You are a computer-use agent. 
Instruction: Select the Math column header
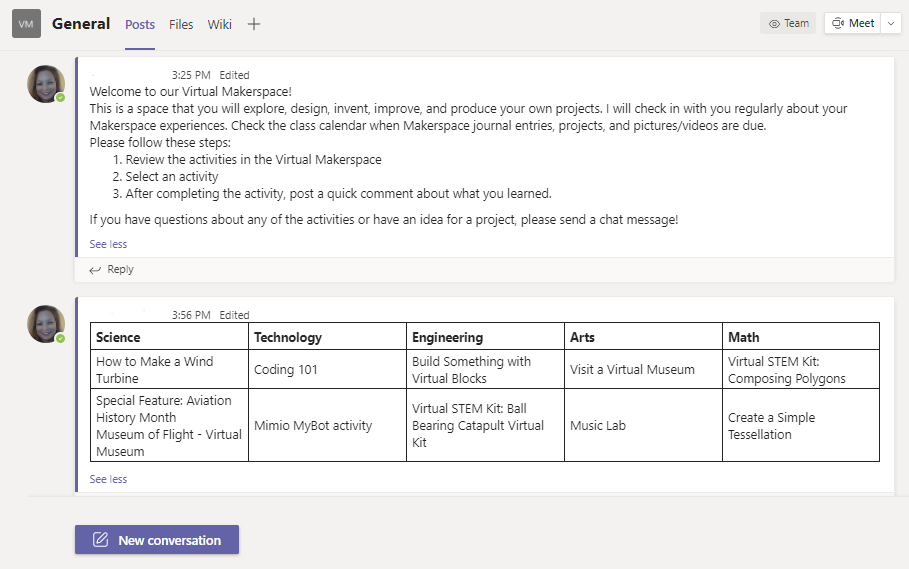pyautogui.click(x=801, y=337)
